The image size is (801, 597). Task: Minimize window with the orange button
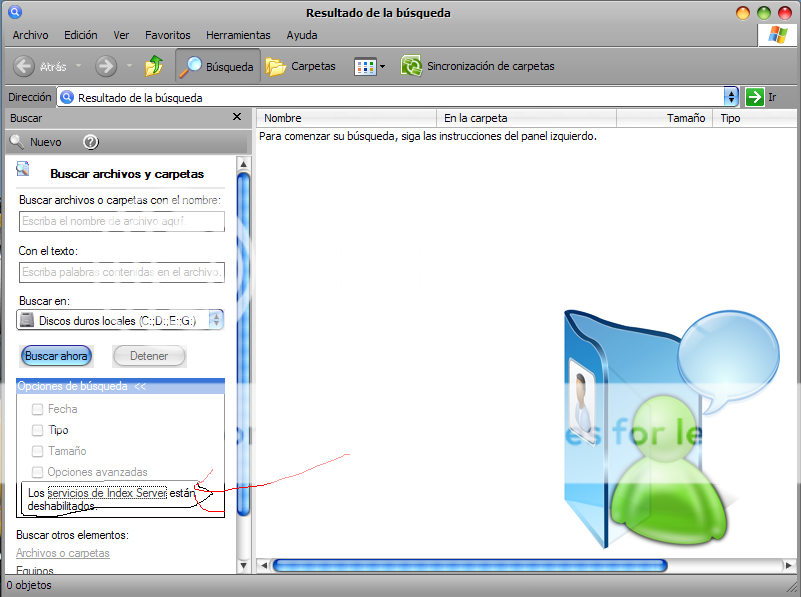743,13
